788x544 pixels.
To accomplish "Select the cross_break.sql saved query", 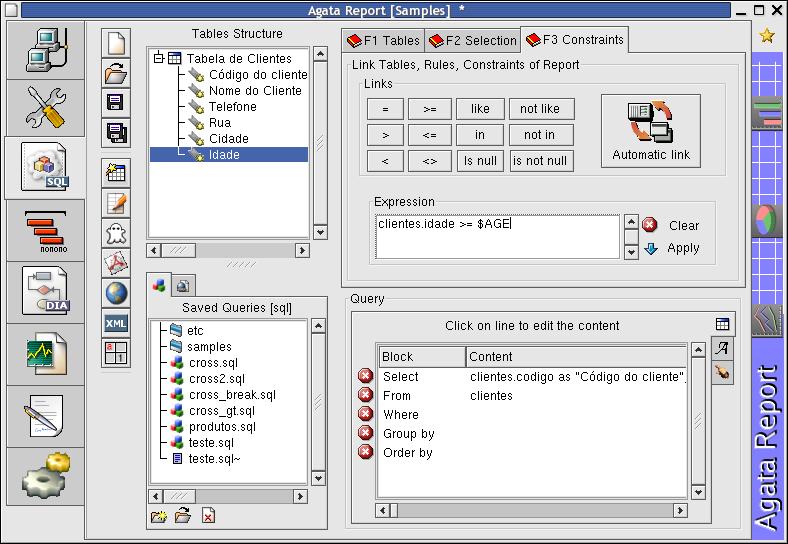I will [232, 395].
